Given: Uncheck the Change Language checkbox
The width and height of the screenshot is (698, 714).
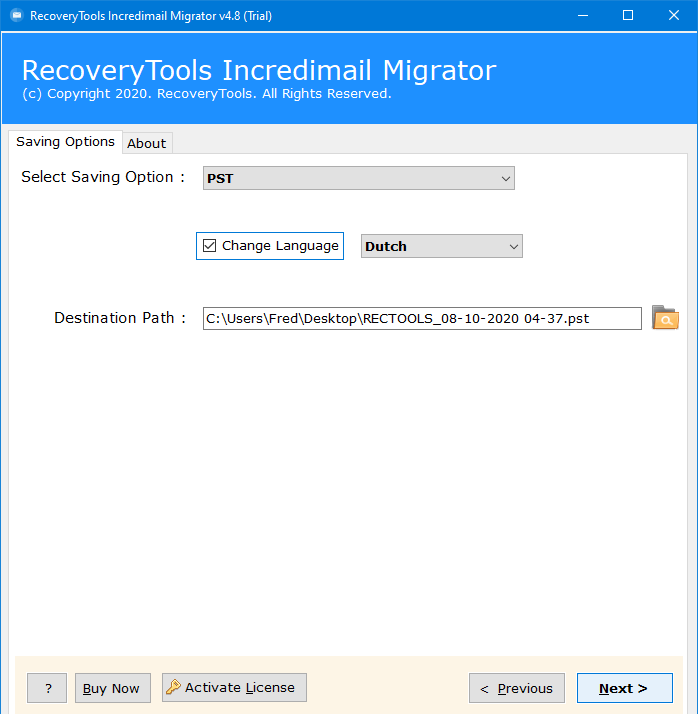Looking at the screenshot, I should click(209, 246).
